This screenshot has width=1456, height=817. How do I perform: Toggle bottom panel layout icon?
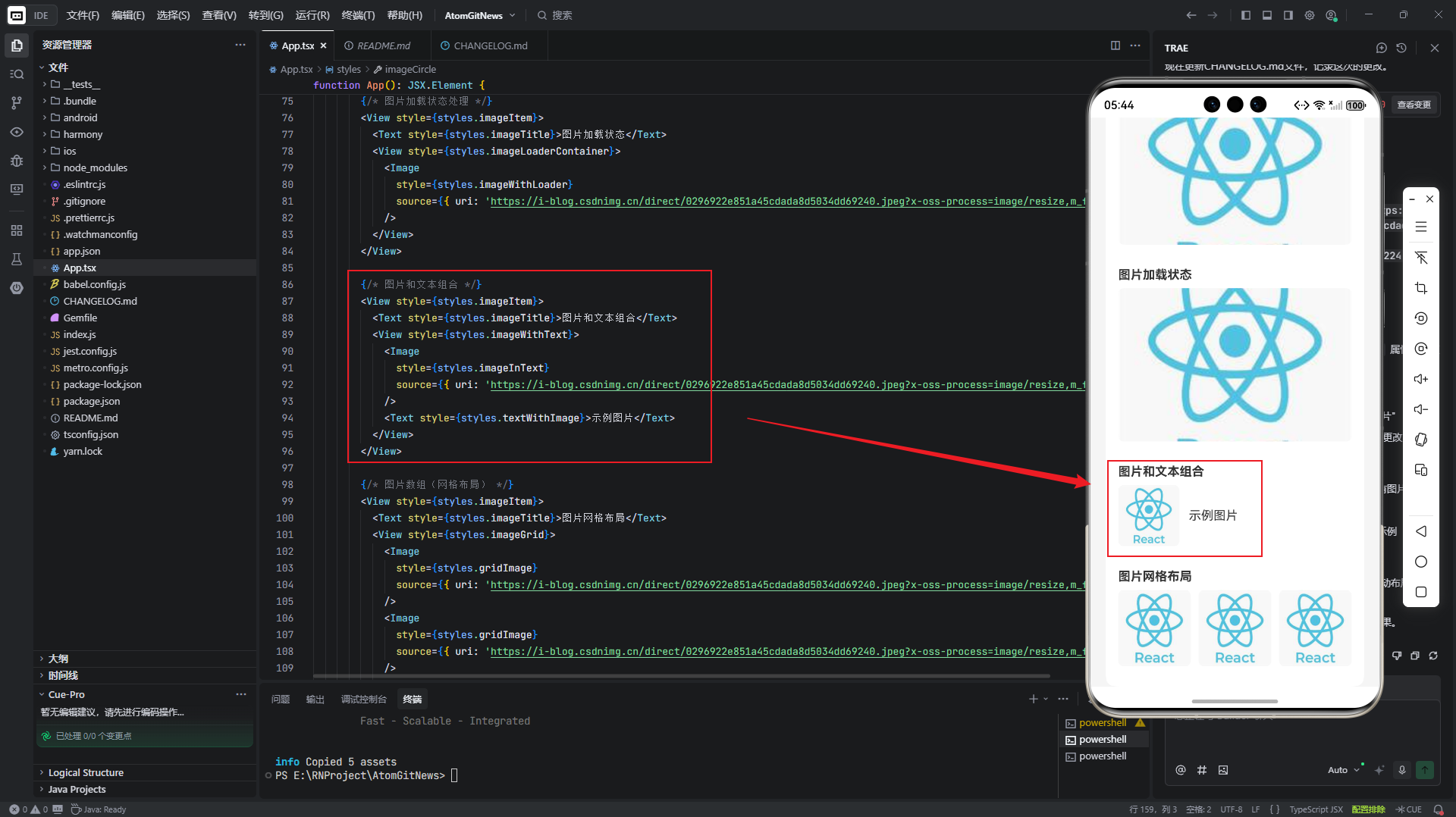coord(1267,15)
